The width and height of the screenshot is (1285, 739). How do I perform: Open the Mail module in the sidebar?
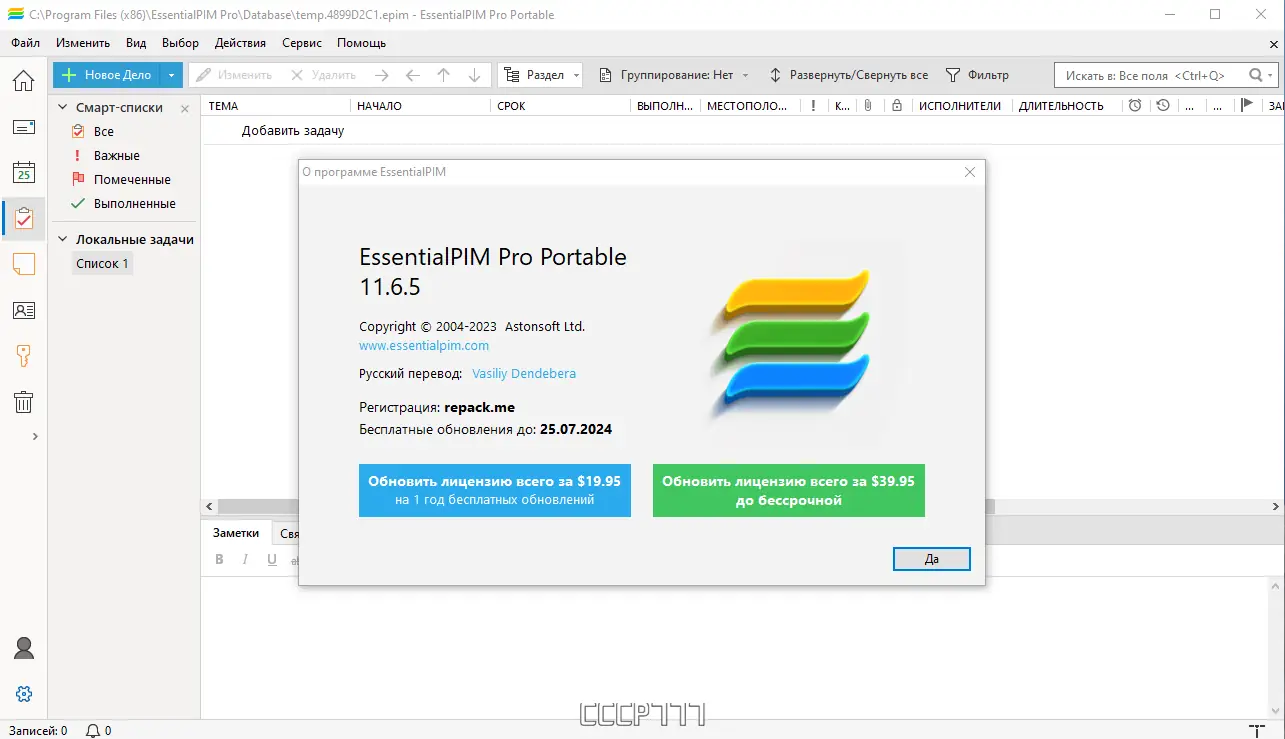click(x=23, y=127)
